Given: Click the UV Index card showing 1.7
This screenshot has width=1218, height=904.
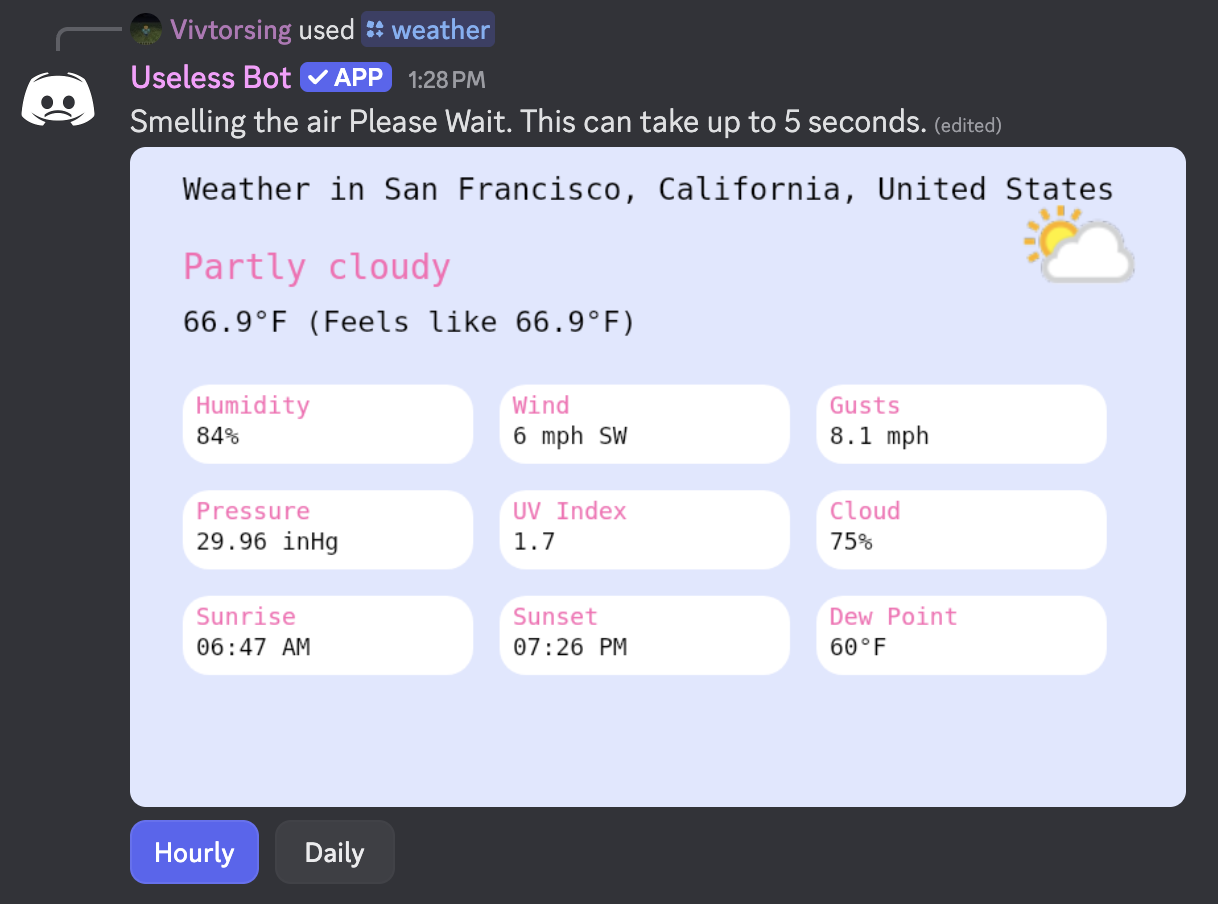Looking at the screenshot, I should click(x=644, y=529).
